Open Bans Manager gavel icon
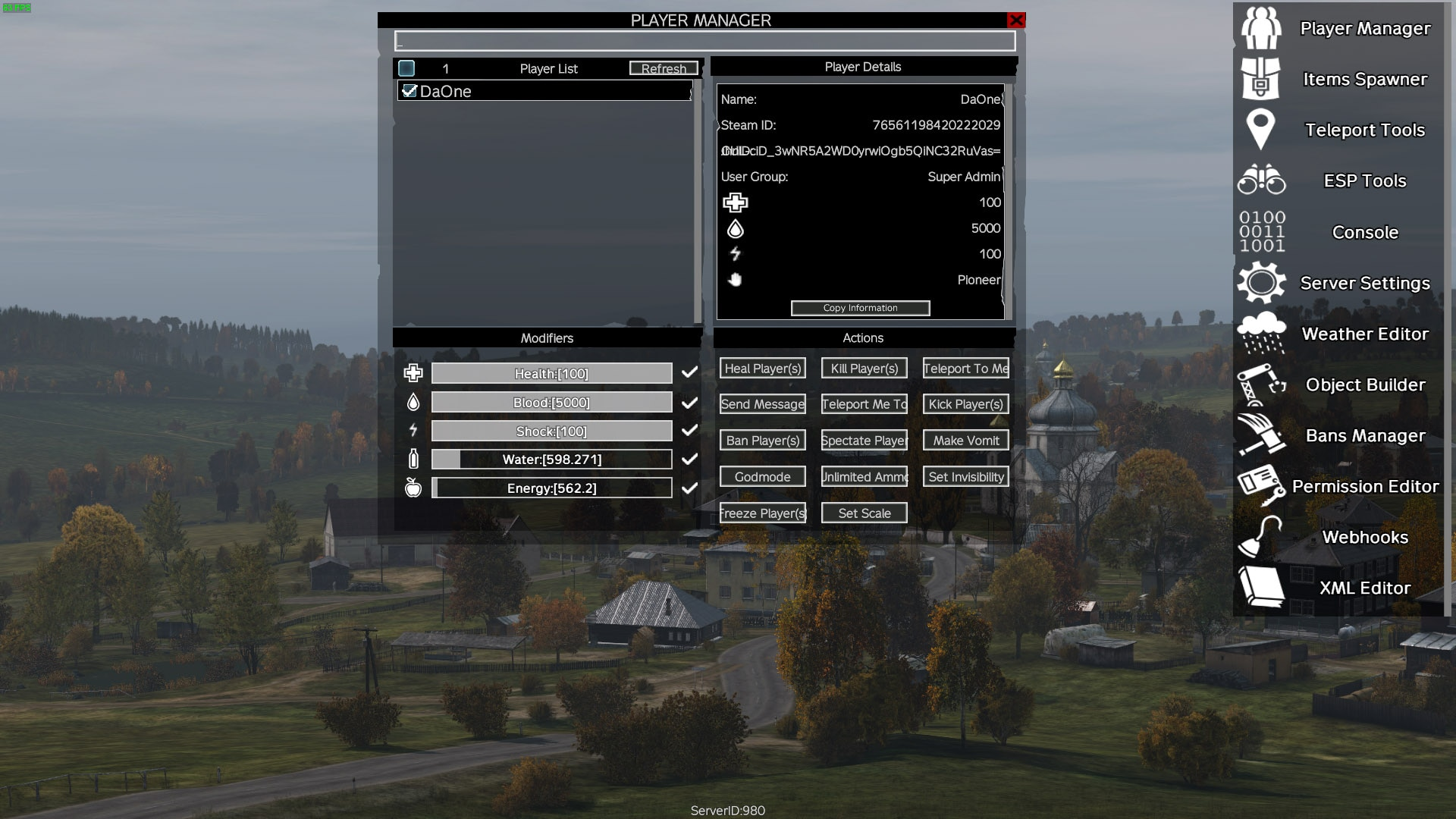This screenshot has width=1456, height=819. click(x=1261, y=435)
